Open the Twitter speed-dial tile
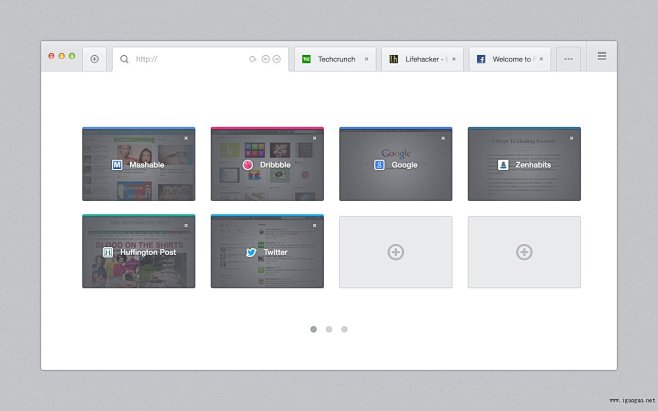This screenshot has width=658, height=411. click(x=267, y=251)
